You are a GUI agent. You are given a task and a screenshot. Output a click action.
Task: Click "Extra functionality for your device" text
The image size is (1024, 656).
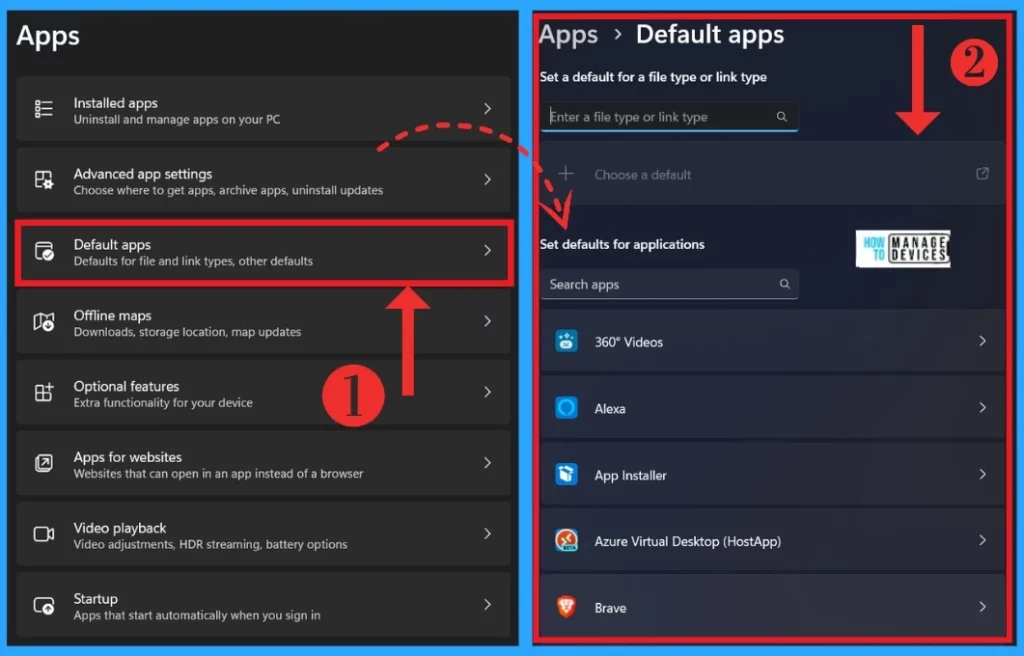163,402
